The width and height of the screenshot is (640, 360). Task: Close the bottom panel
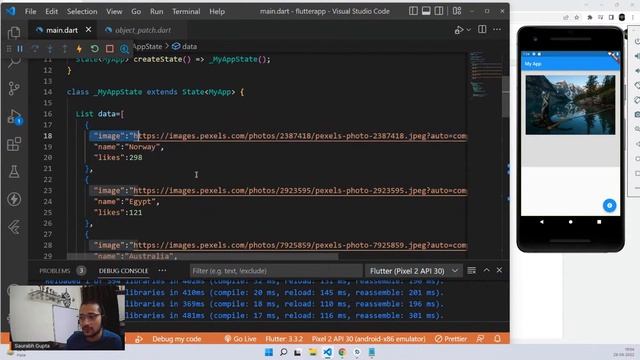[499, 270]
